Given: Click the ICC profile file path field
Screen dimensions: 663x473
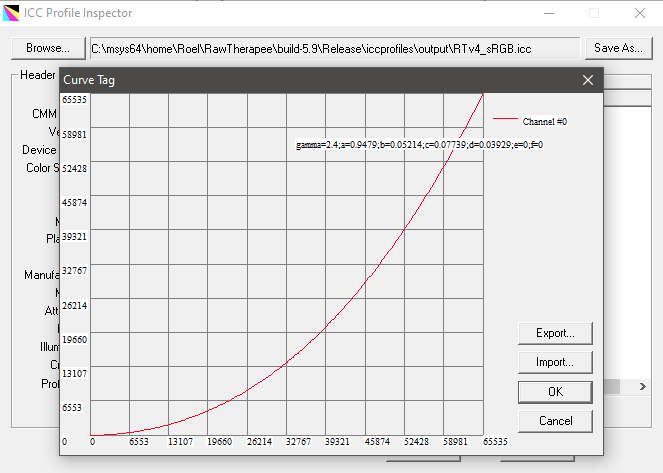Looking at the screenshot, I should (x=334, y=48).
